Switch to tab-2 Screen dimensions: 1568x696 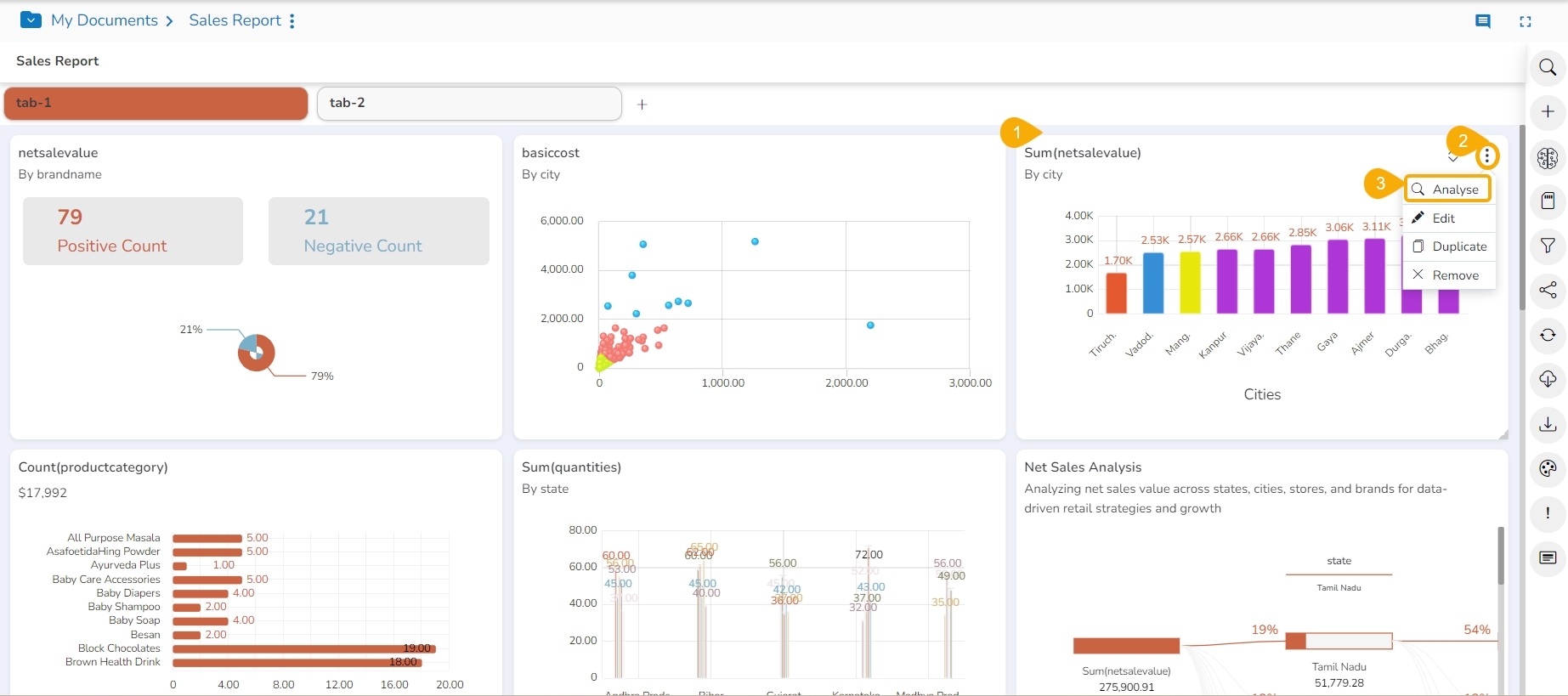469,104
